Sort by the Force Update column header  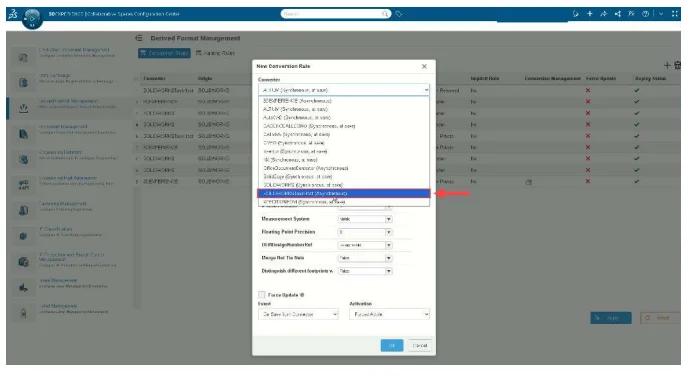[x=601, y=79]
